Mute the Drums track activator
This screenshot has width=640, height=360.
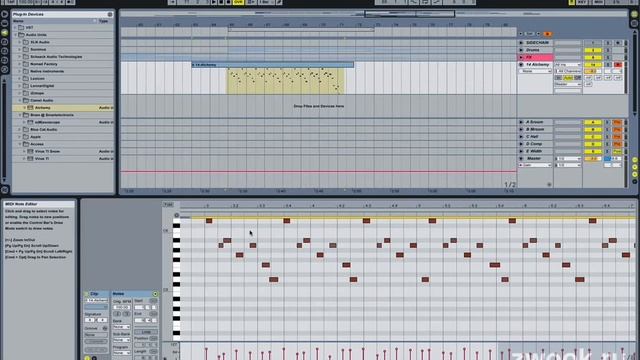(x=592, y=50)
